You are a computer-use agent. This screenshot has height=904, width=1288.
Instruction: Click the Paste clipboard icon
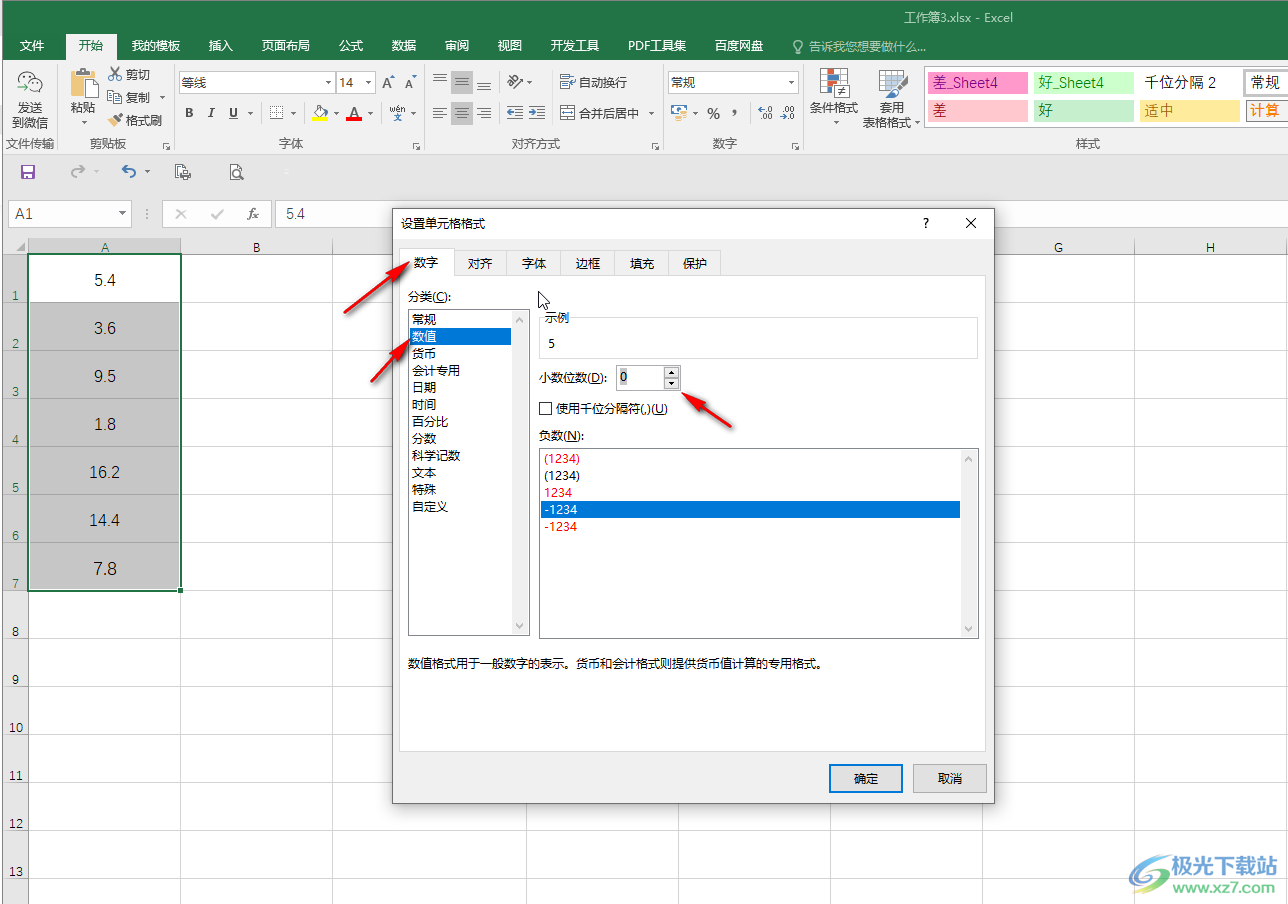point(84,82)
